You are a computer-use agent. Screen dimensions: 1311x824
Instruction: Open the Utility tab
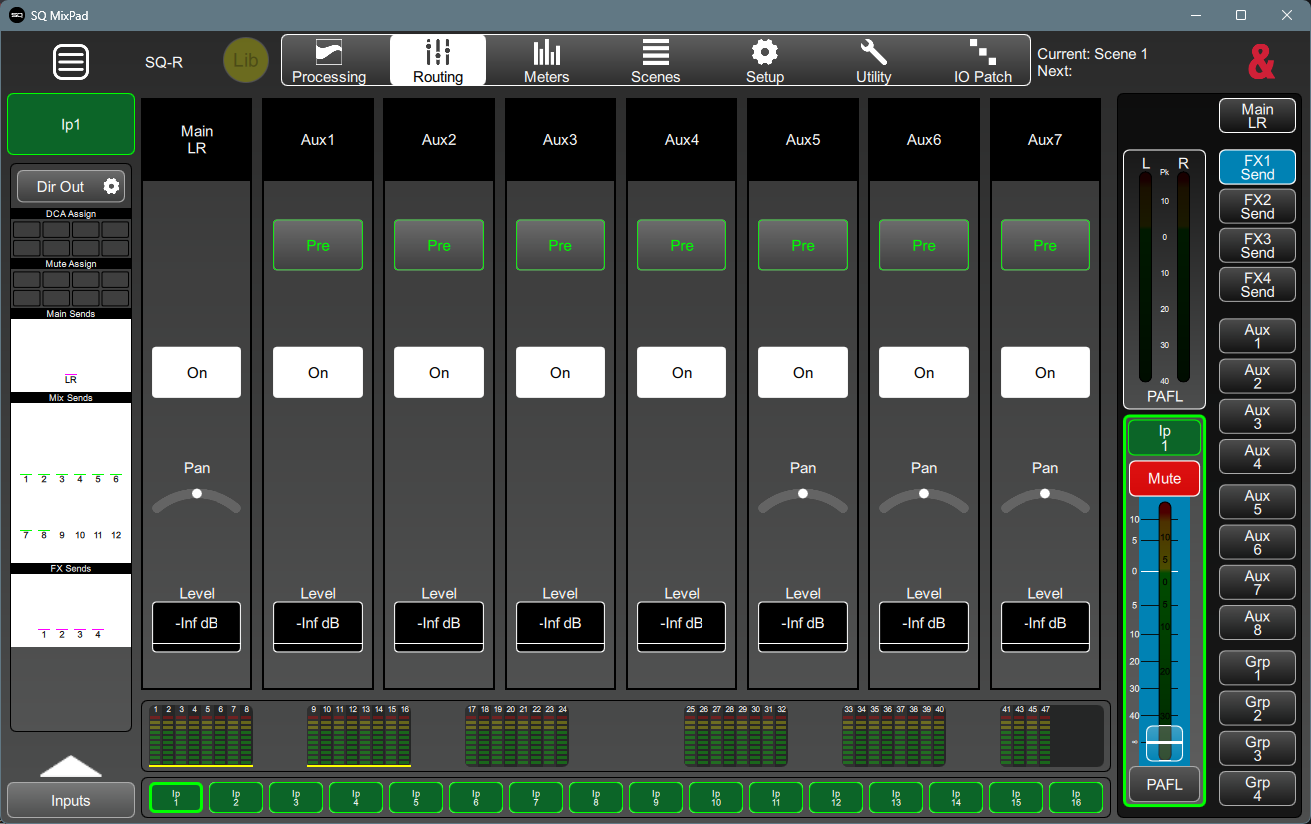(874, 61)
